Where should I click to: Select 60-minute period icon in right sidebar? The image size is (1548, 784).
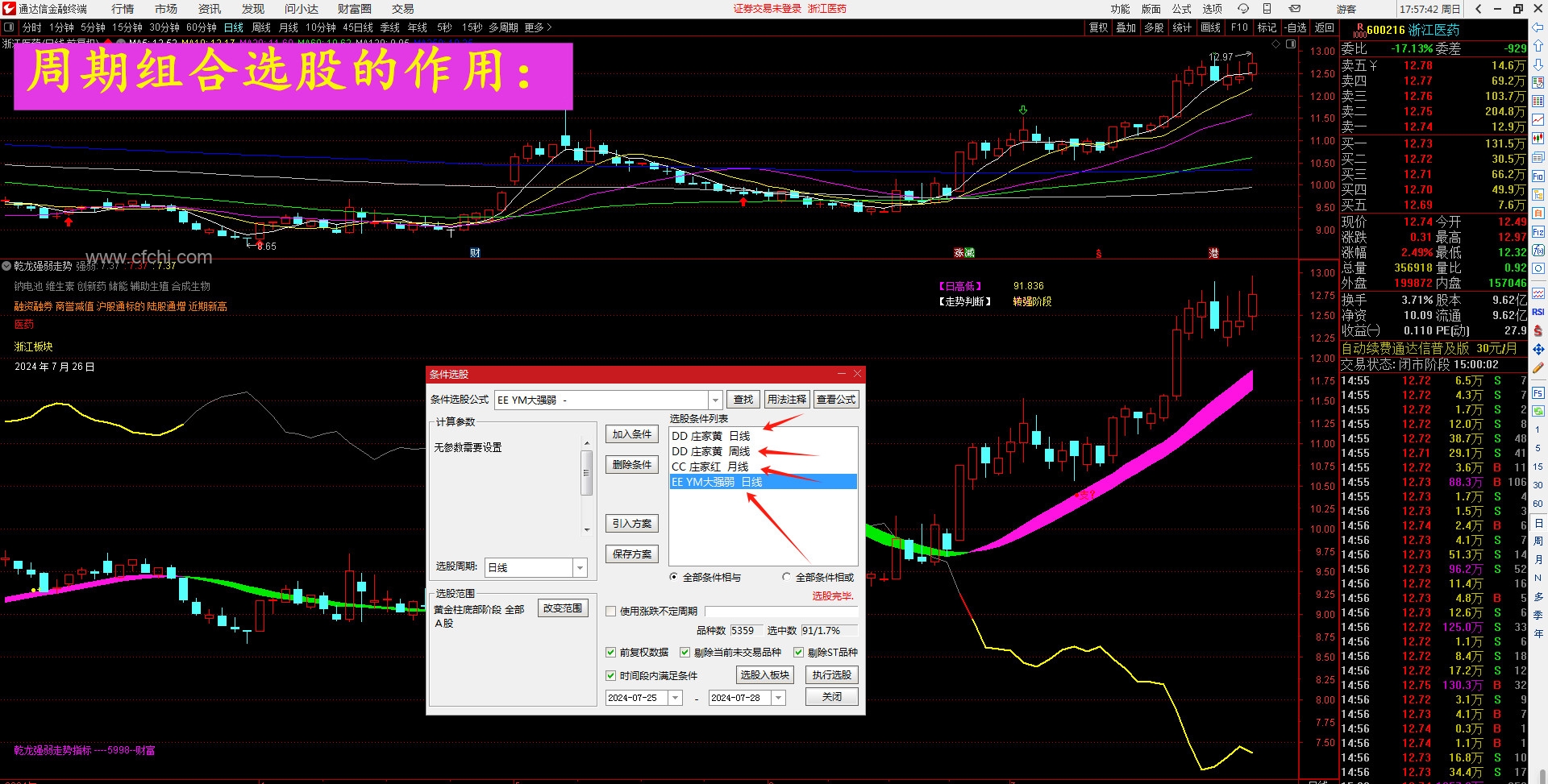click(x=1538, y=504)
